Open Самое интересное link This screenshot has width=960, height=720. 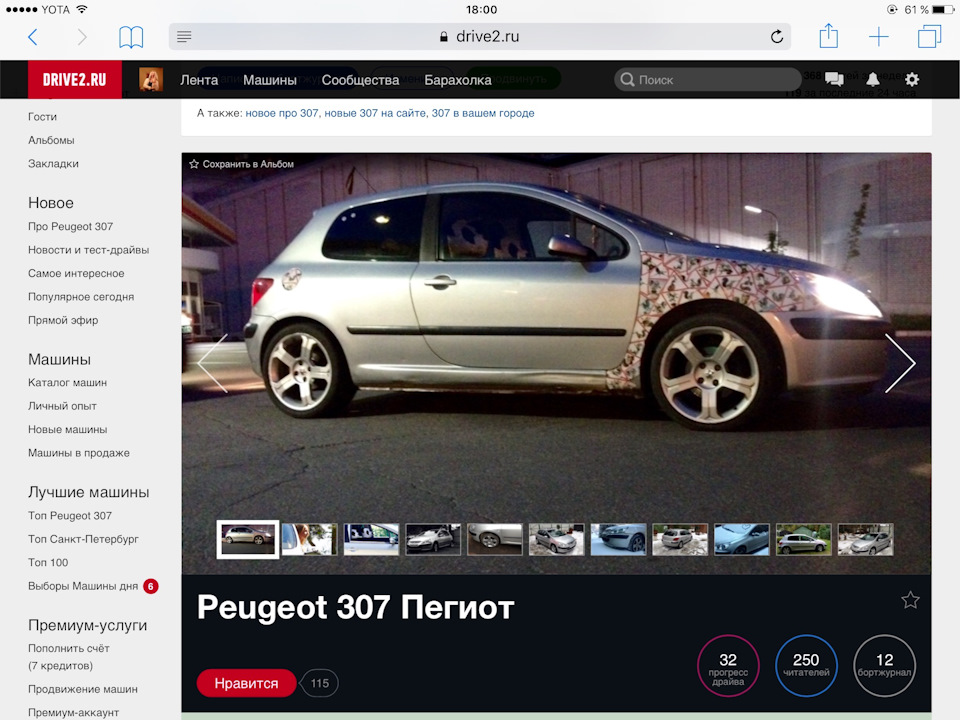76,274
